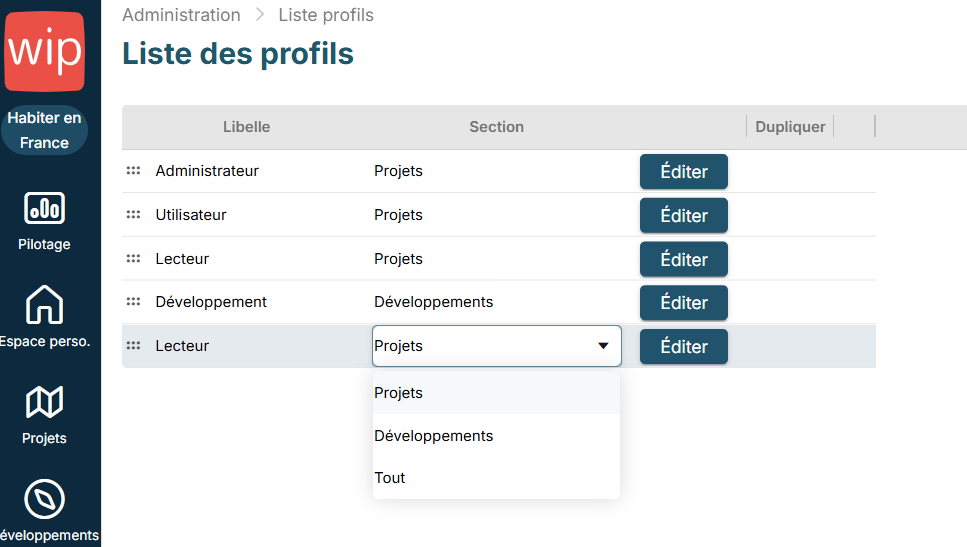The height and width of the screenshot is (547, 967).
Task: Open the Développements compass icon
Action: (44, 499)
